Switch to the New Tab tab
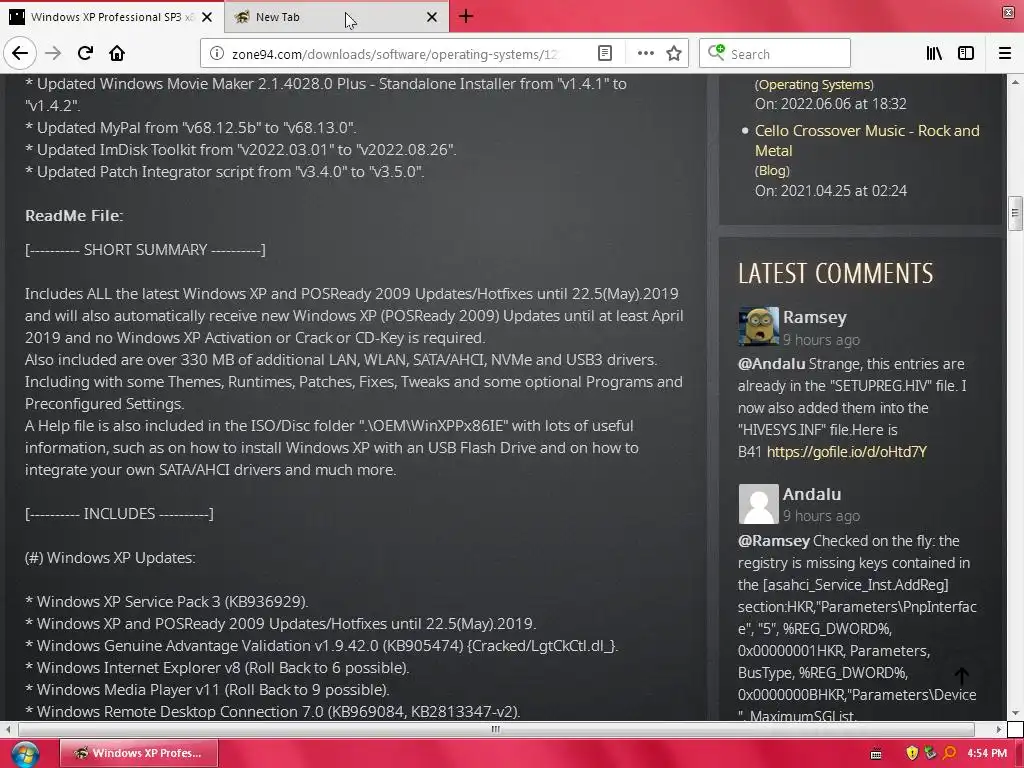 (336, 17)
